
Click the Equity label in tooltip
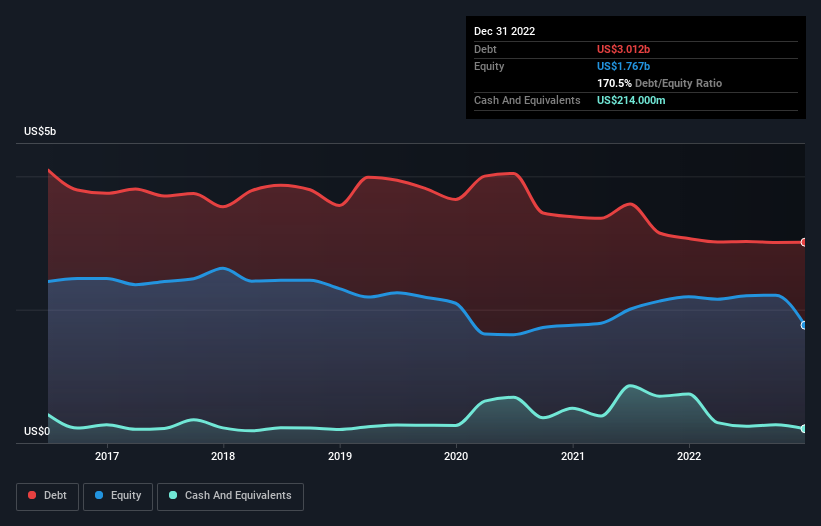coord(489,66)
